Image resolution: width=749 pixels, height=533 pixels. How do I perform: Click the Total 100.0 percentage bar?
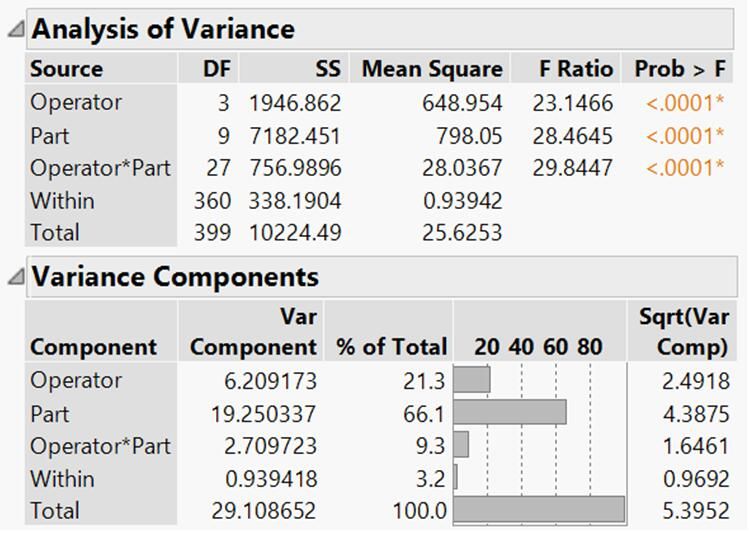tap(539, 509)
